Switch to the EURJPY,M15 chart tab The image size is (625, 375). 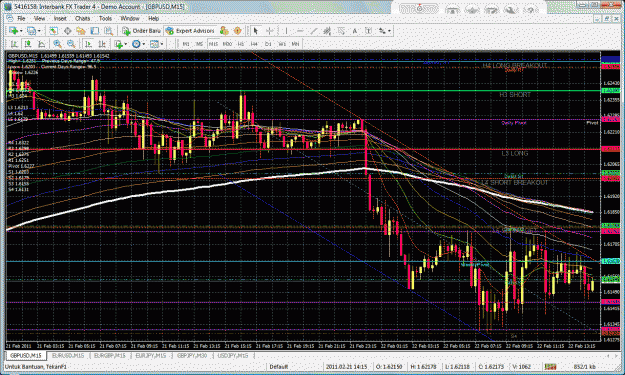(x=151, y=355)
